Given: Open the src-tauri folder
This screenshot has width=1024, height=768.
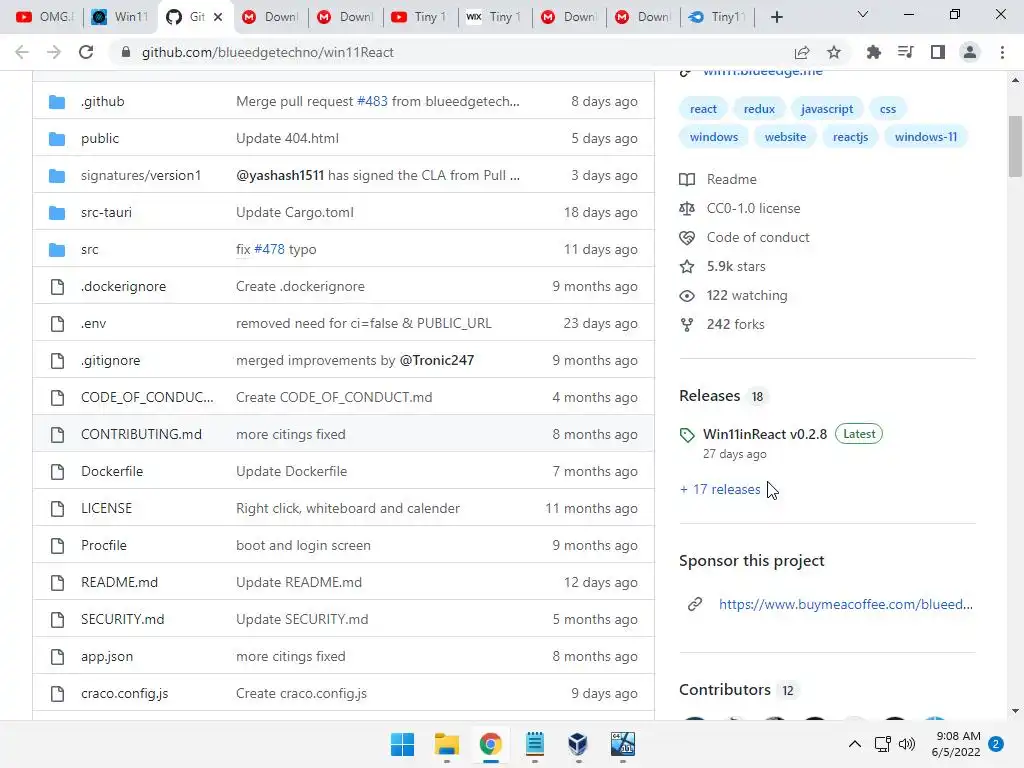Looking at the screenshot, I should (106, 212).
